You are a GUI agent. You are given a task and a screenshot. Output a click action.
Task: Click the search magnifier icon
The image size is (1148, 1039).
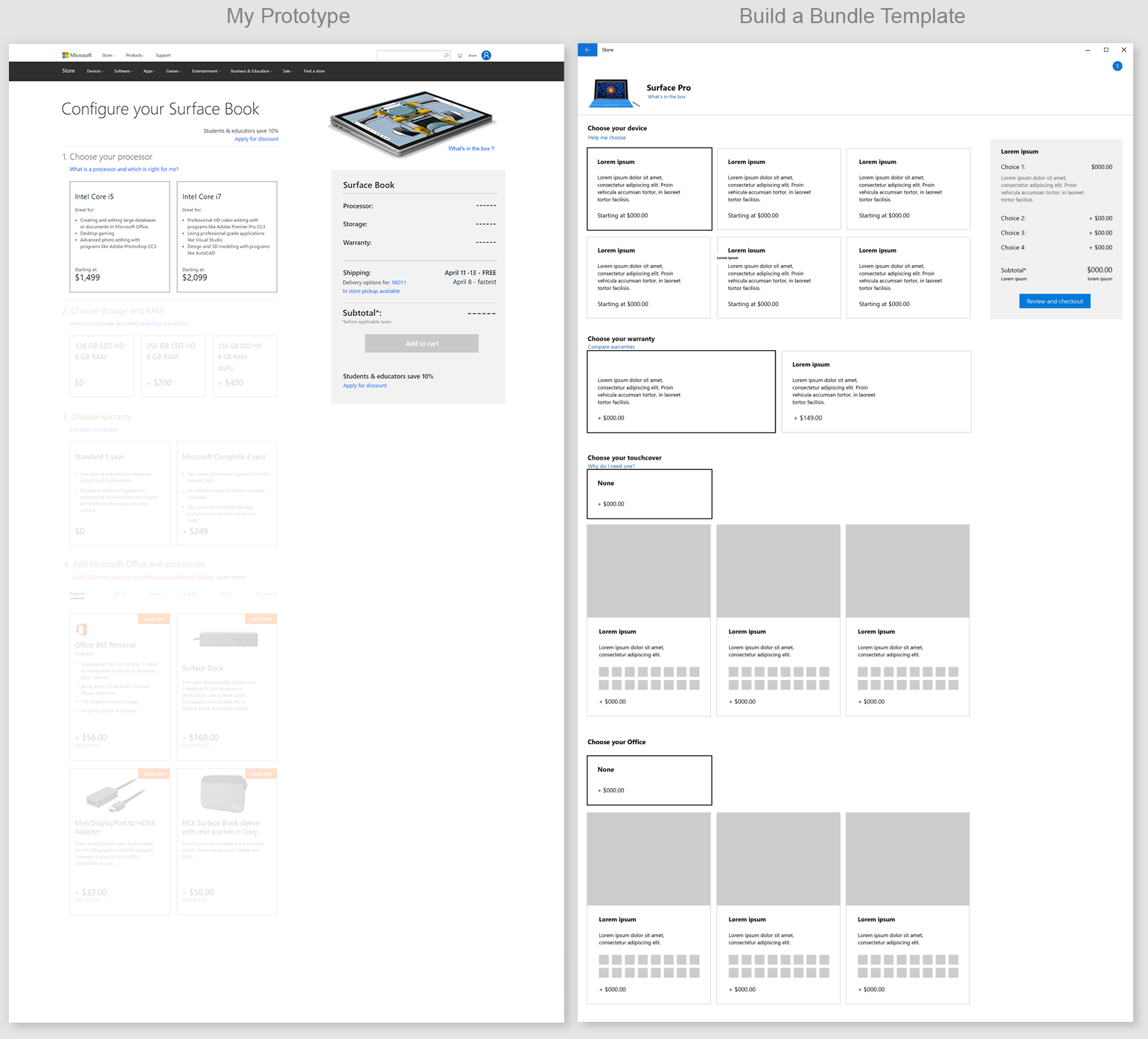(446, 55)
